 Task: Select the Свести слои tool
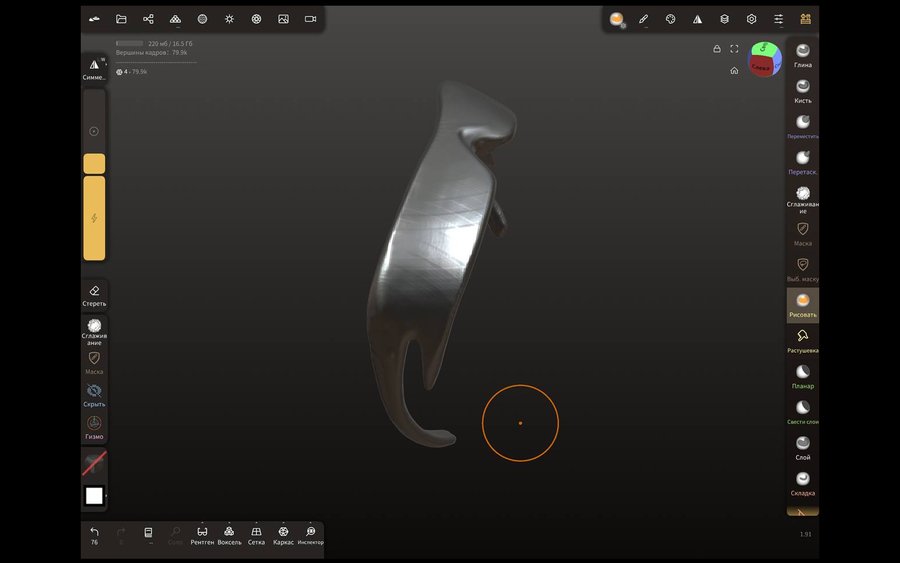(x=802, y=412)
